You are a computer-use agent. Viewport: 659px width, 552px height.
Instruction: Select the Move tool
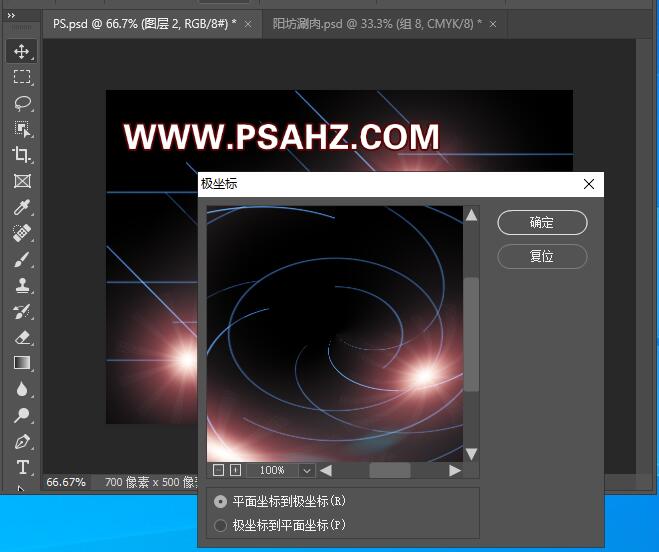(x=21, y=51)
